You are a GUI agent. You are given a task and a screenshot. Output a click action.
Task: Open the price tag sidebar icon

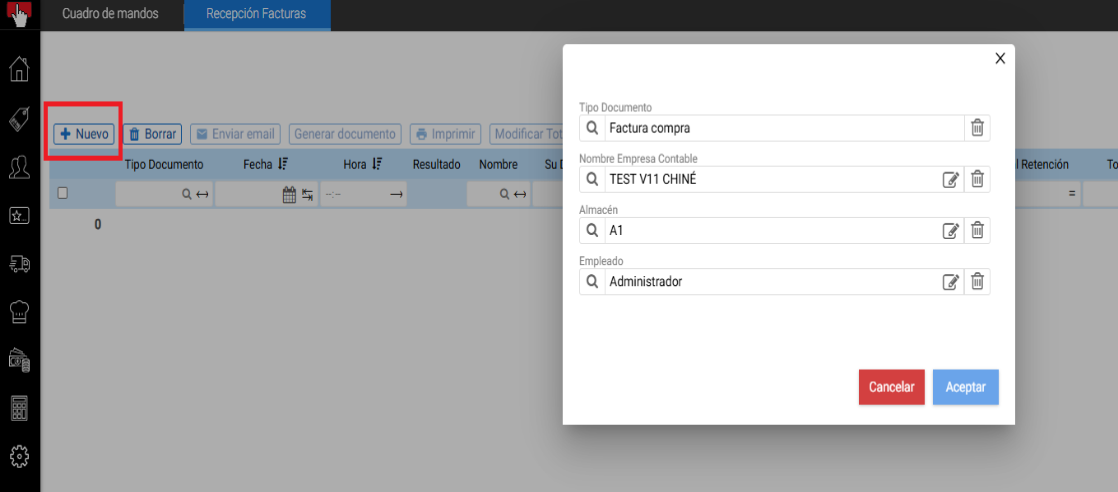coord(20,119)
